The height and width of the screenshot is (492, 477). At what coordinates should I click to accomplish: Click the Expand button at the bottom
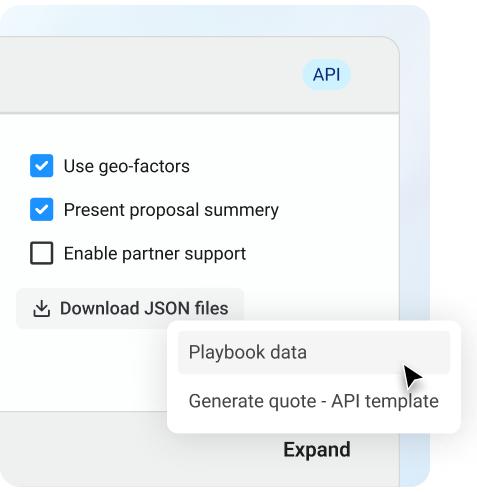pos(317,449)
